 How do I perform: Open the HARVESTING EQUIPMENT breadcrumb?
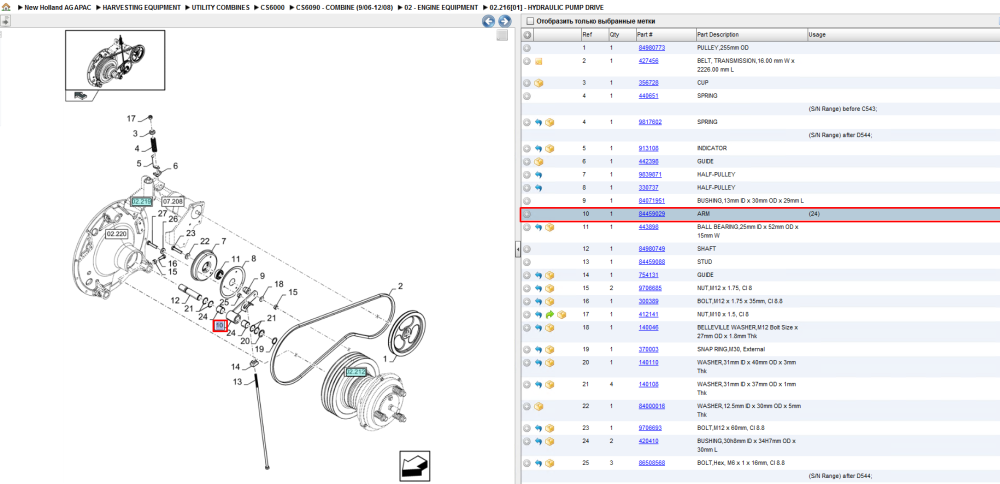[142, 7]
